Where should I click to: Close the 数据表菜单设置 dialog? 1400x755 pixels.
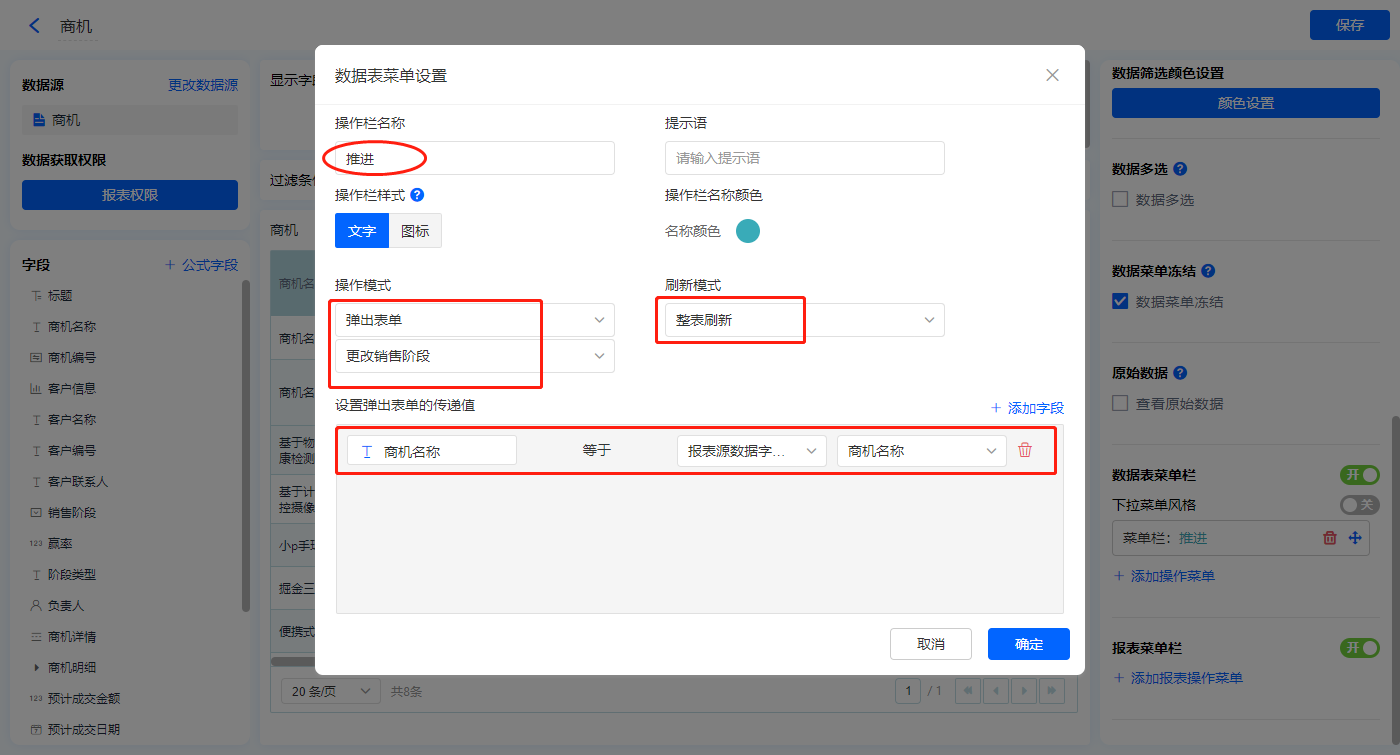click(1052, 75)
